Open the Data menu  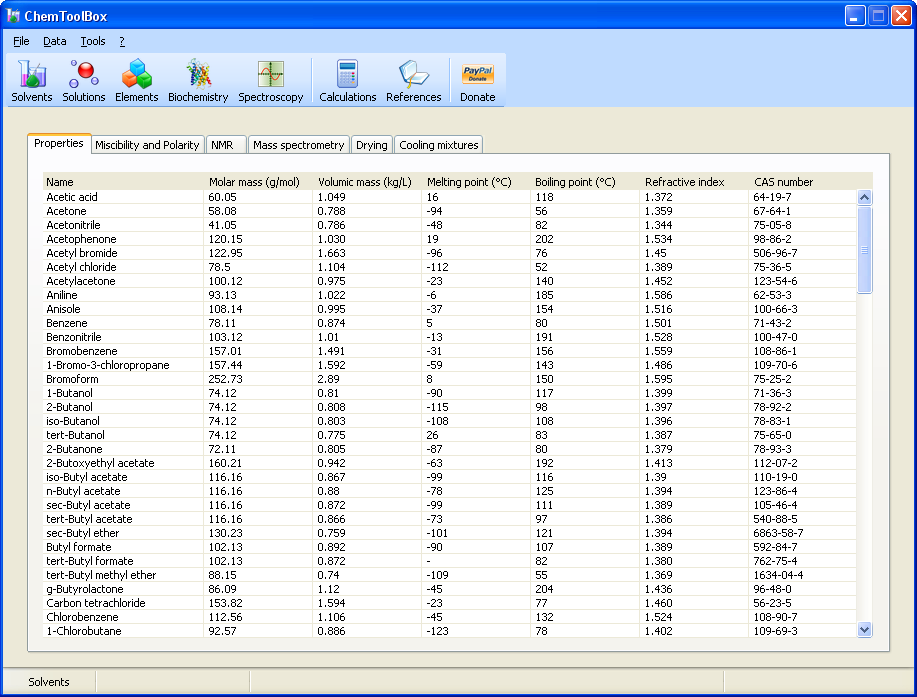coord(54,41)
